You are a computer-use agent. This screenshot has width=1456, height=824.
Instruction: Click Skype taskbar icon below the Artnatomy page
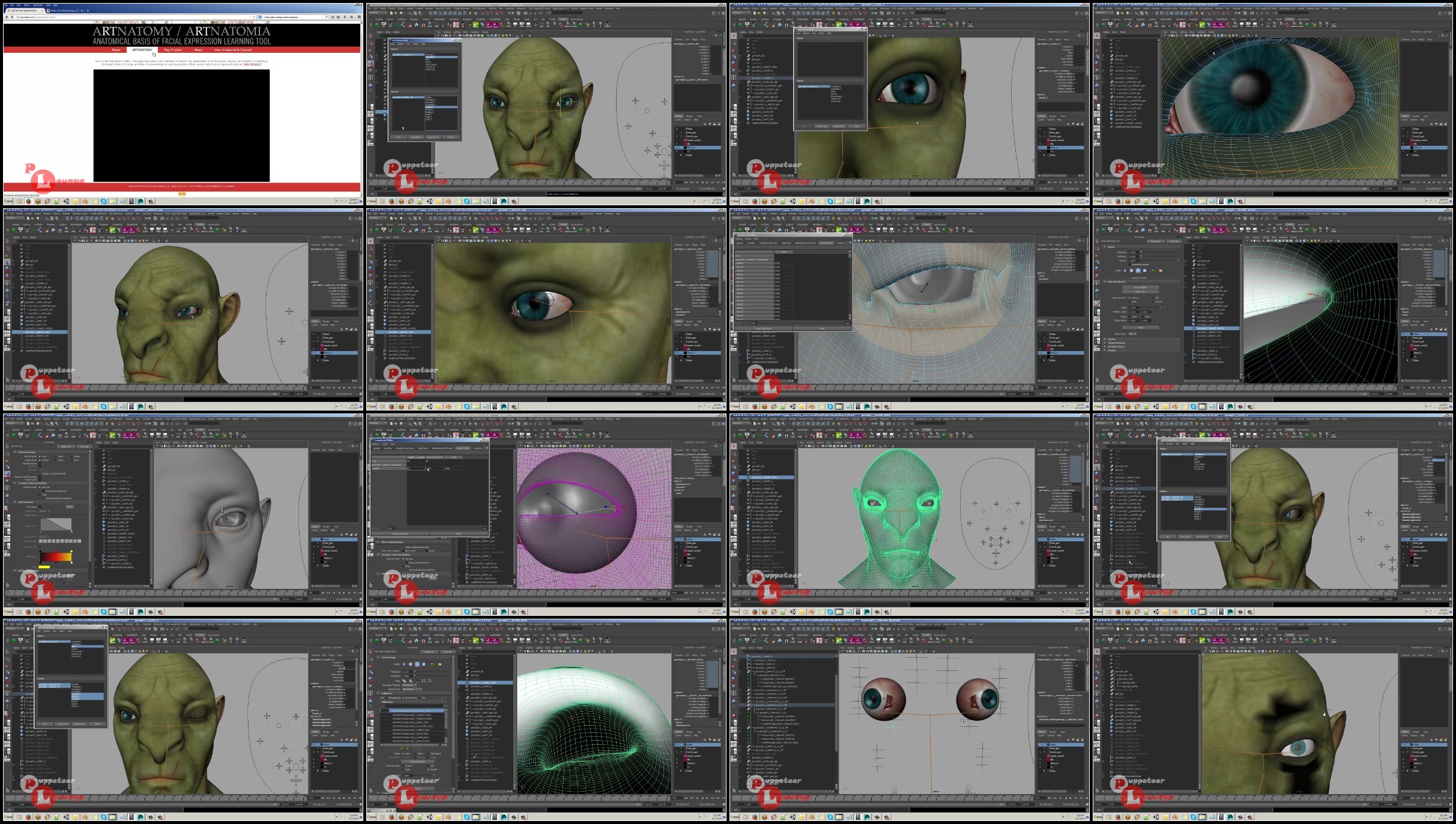click(x=103, y=201)
